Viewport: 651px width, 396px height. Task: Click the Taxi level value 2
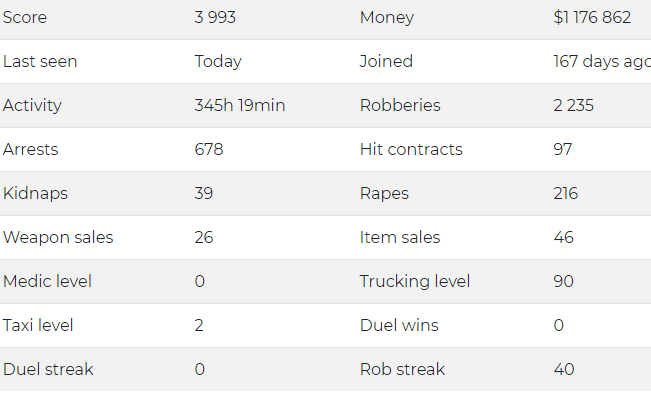pyautogui.click(x=199, y=325)
